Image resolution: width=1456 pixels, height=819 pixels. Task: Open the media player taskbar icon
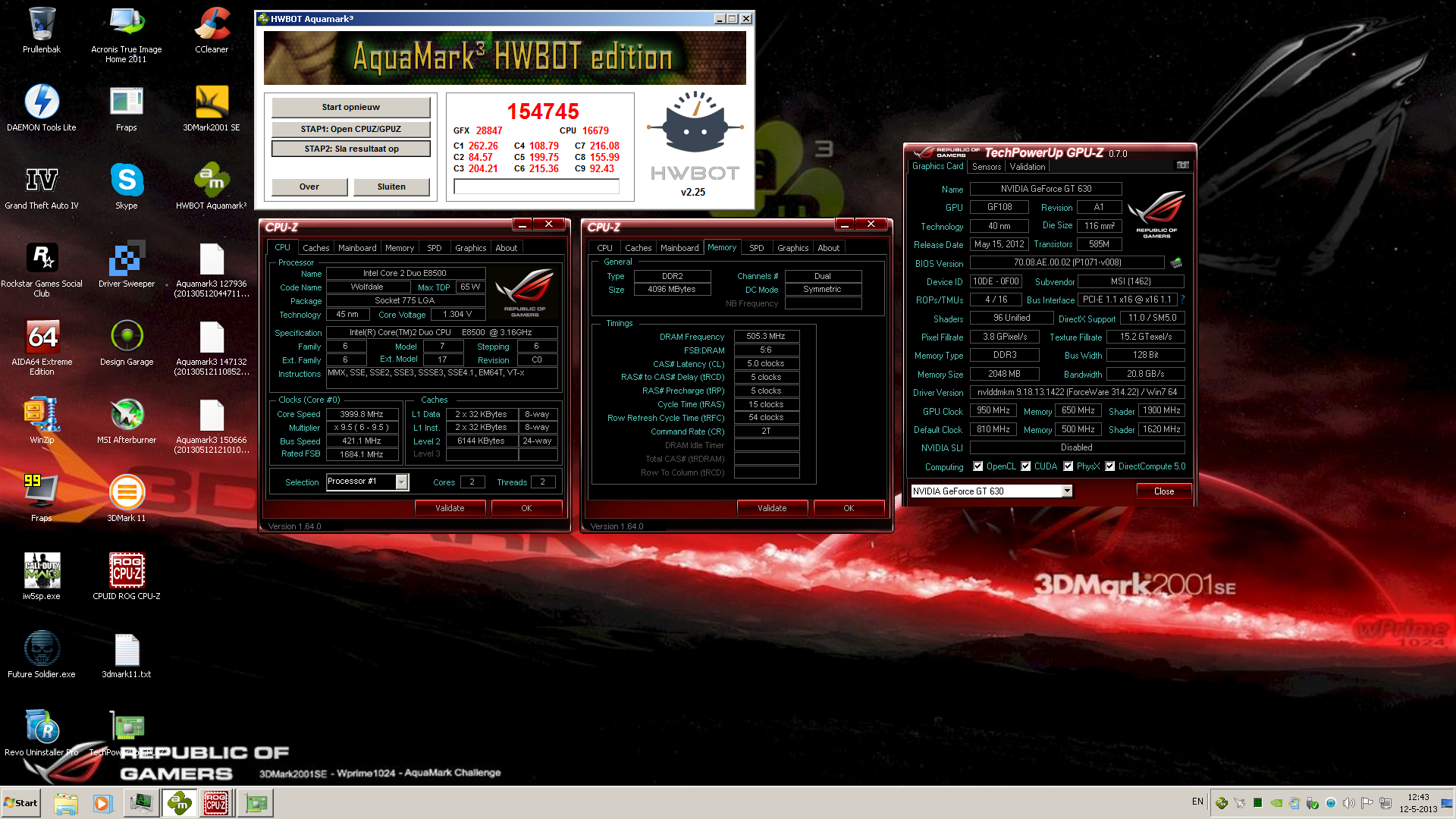point(102,803)
